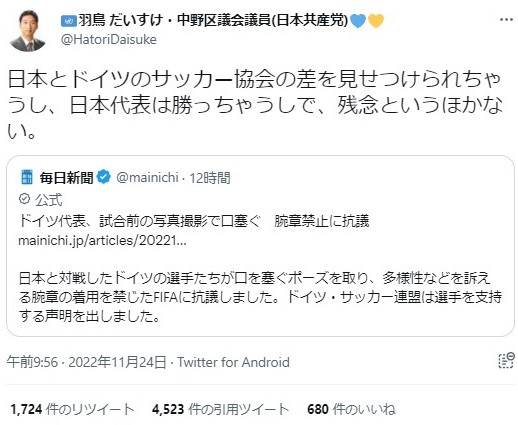Click the tweet analytics icon right of timestamp
Viewport: 518px width, 425px height.
pyautogui.click(x=507, y=361)
